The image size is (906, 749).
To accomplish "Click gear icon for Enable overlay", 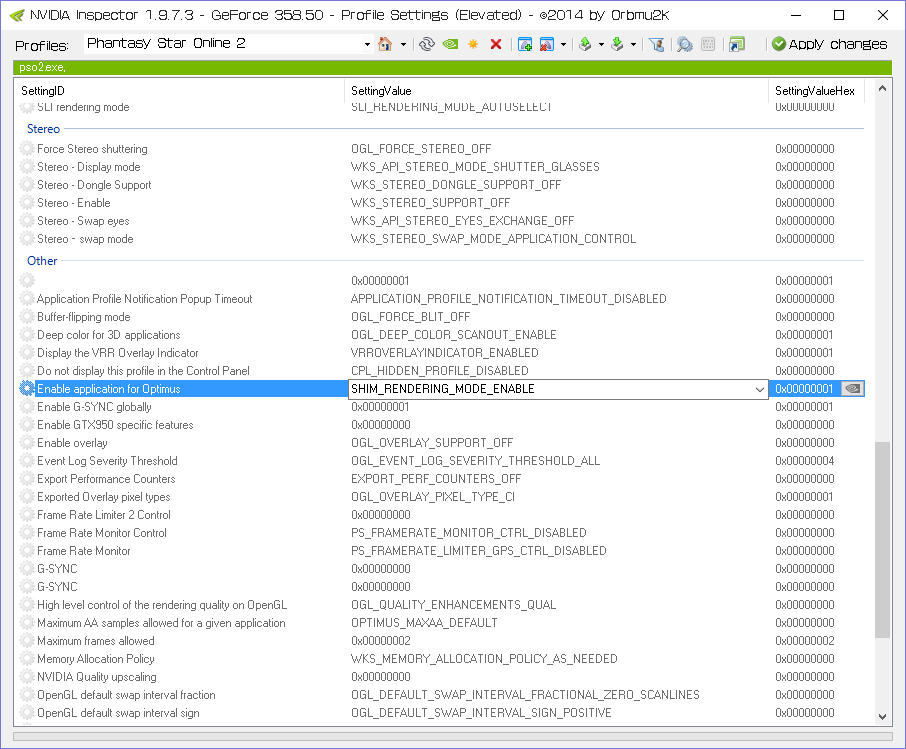I will [27, 443].
